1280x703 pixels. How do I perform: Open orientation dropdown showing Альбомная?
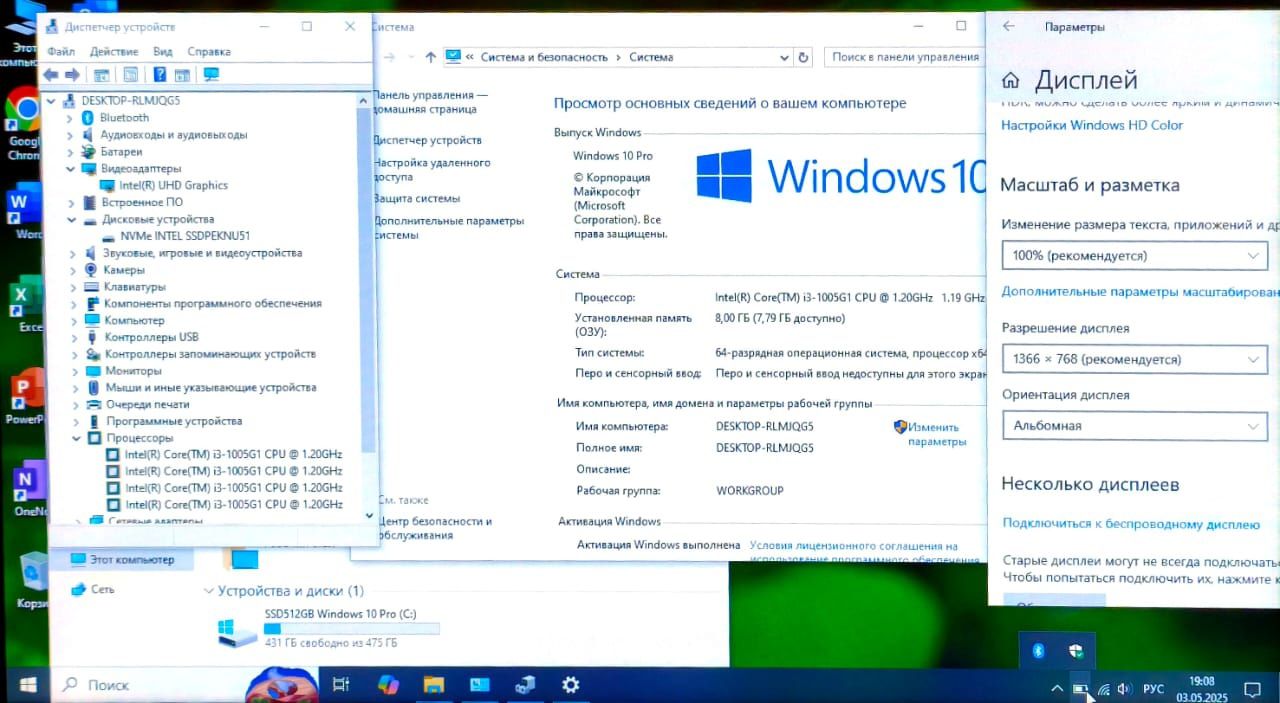coord(1135,425)
